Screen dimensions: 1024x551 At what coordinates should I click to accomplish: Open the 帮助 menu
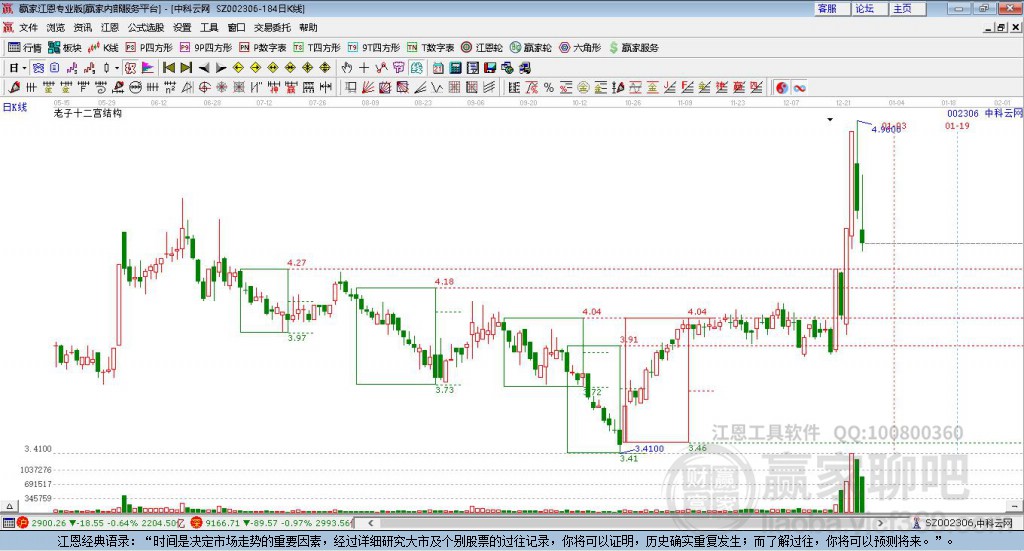tap(308, 27)
